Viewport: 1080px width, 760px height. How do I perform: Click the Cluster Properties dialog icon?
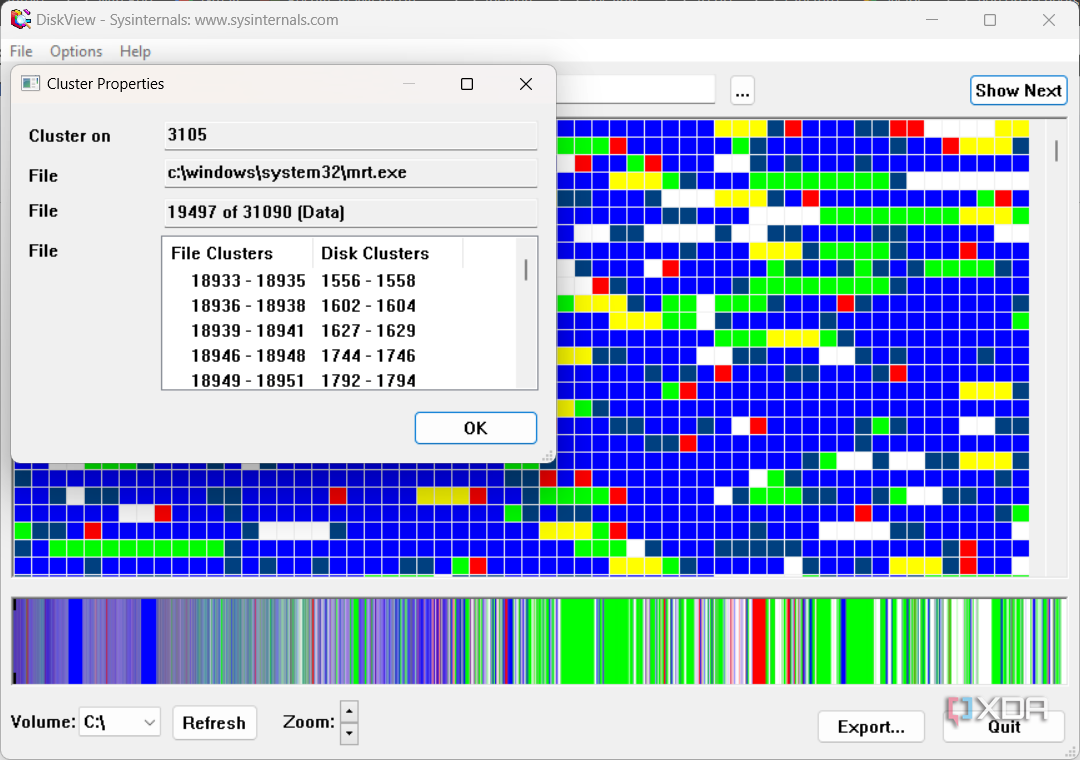(30, 84)
